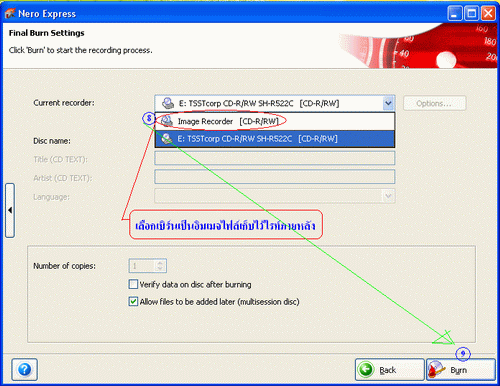Click the Title (CD TEXT) input field
The image size is (500, 386).
pos(275,158)
